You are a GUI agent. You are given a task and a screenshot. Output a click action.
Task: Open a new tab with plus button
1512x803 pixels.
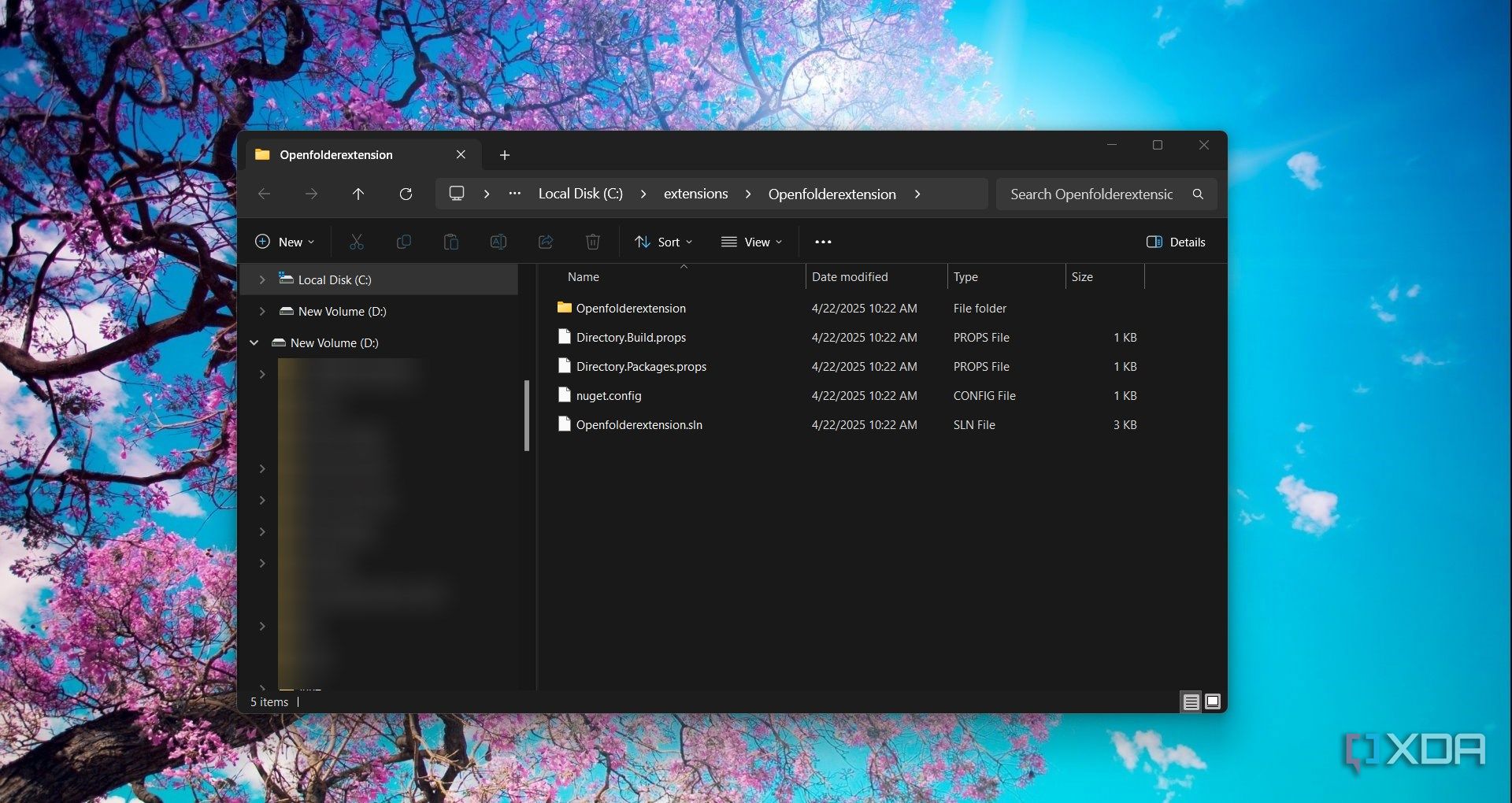(505, 155)
